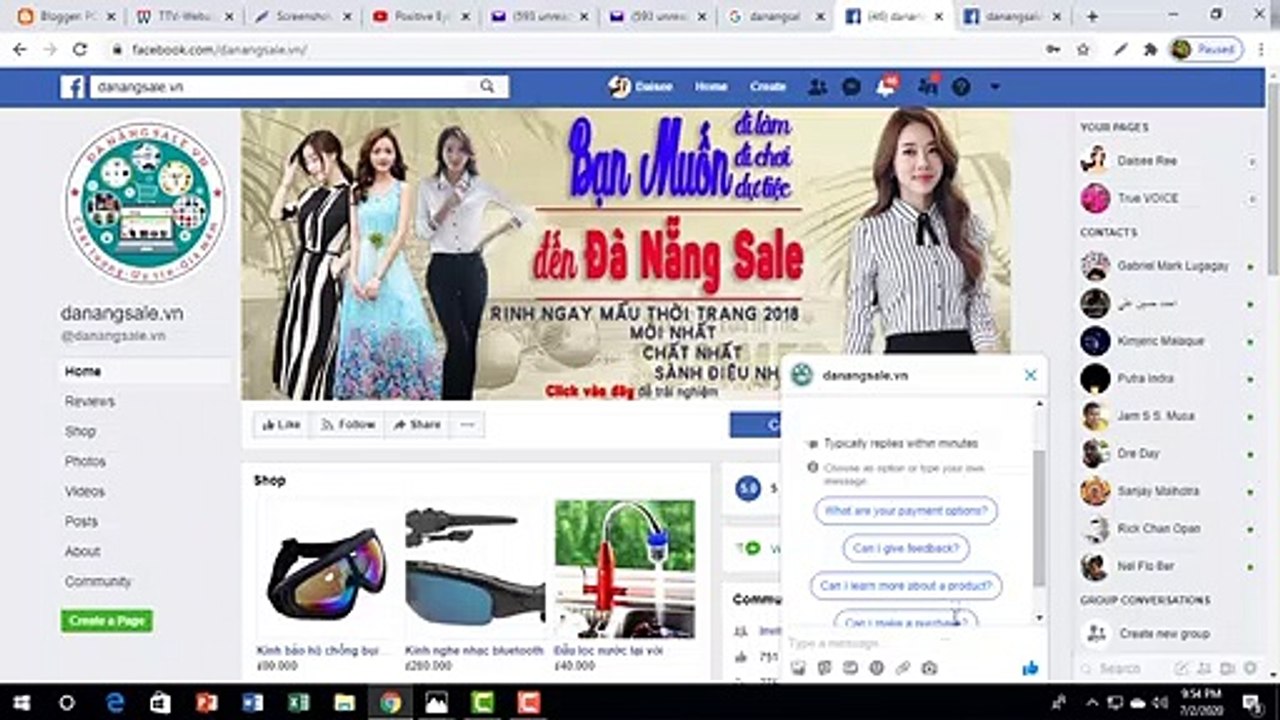The height and width of the screenshot is (720, 1280).
Task: Choose 'Can I learn more about a product?'
Action: (x=906, y=586)
